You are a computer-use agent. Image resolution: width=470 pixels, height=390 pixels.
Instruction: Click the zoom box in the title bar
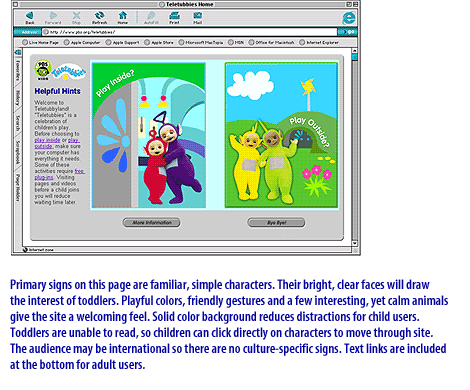349,4
